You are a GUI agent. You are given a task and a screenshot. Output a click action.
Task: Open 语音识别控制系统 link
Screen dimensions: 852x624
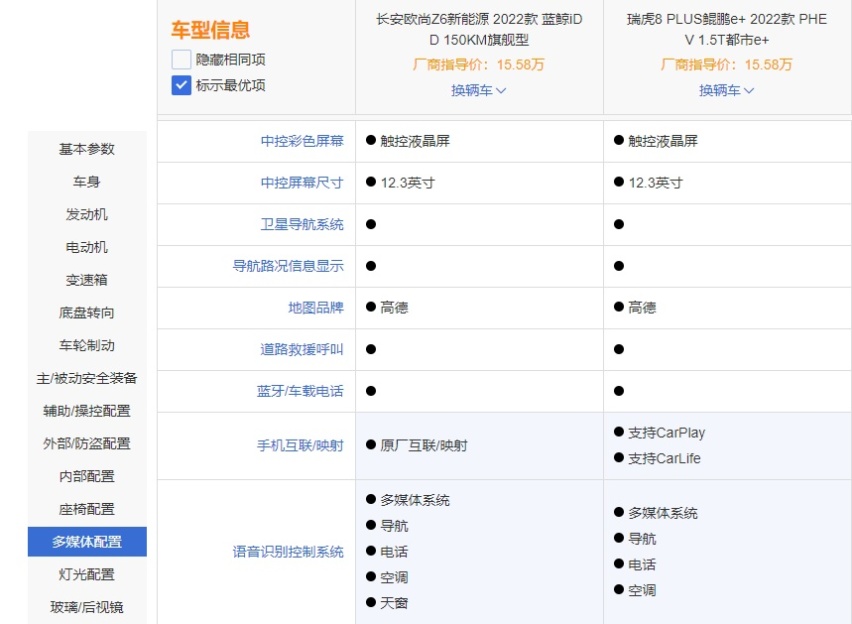coord(288,552)
